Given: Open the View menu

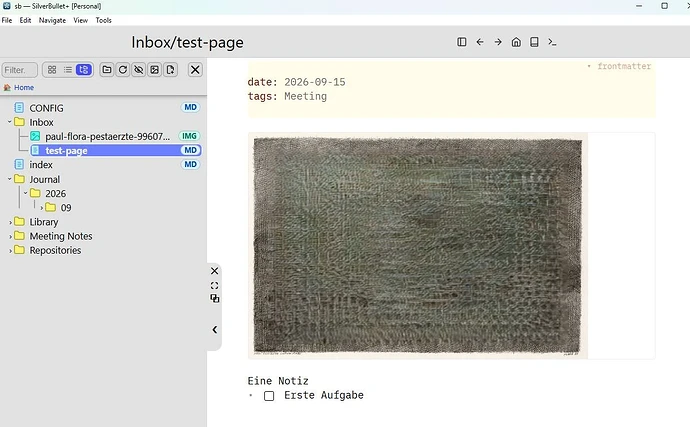Looking at the screenshot, I should coord(81,20).
